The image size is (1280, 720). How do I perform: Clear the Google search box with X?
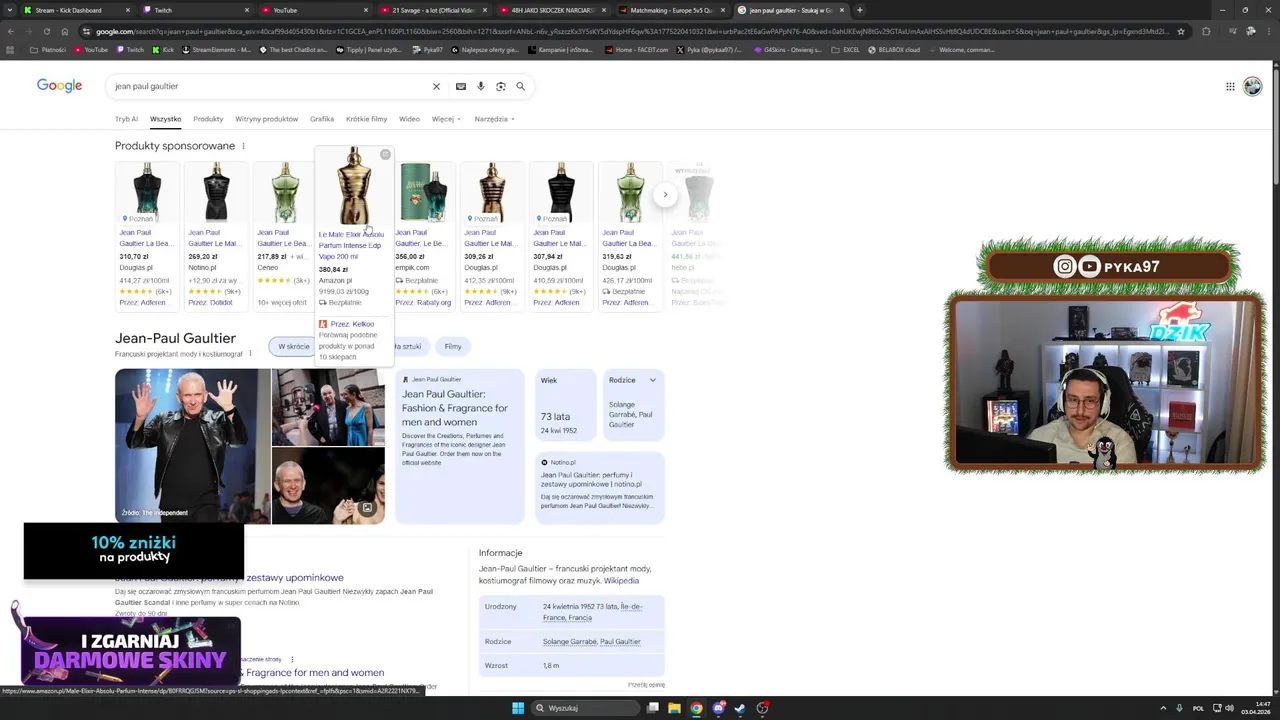(x=436, y=86)
